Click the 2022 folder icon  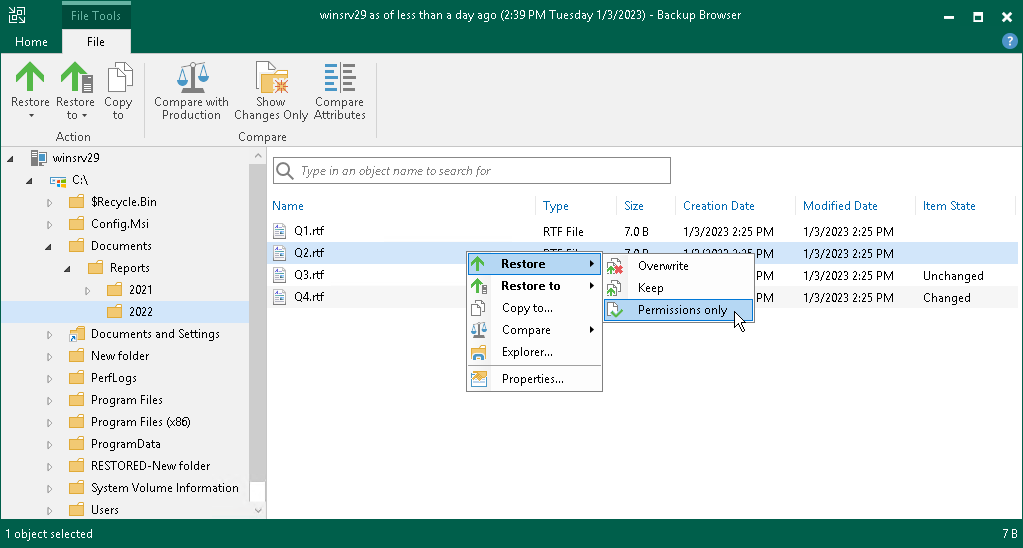[114, 312]
